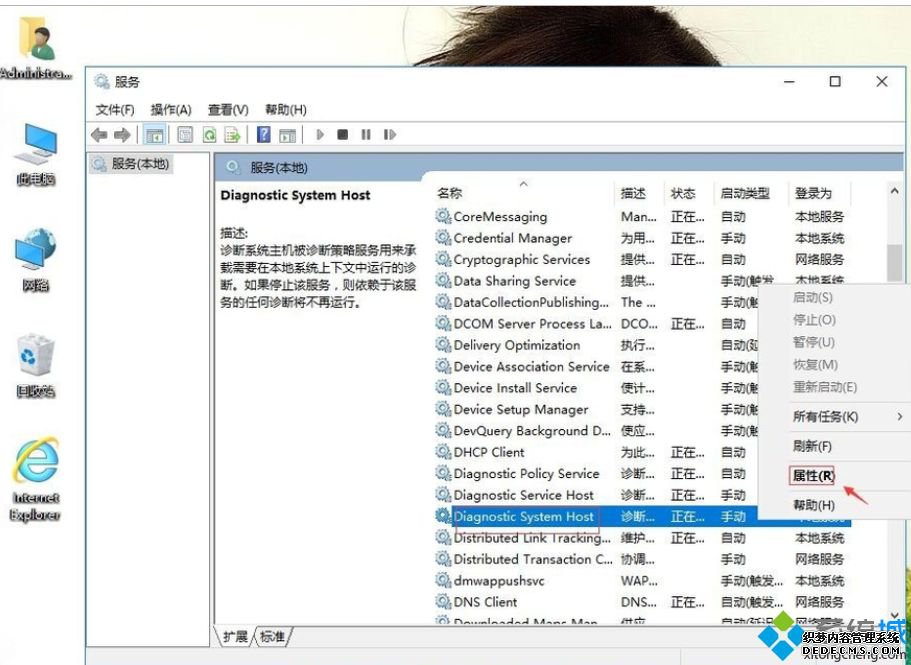Select the DataCollectionPublishing service row
Screen dimensions: 911x665
(597, 302)
